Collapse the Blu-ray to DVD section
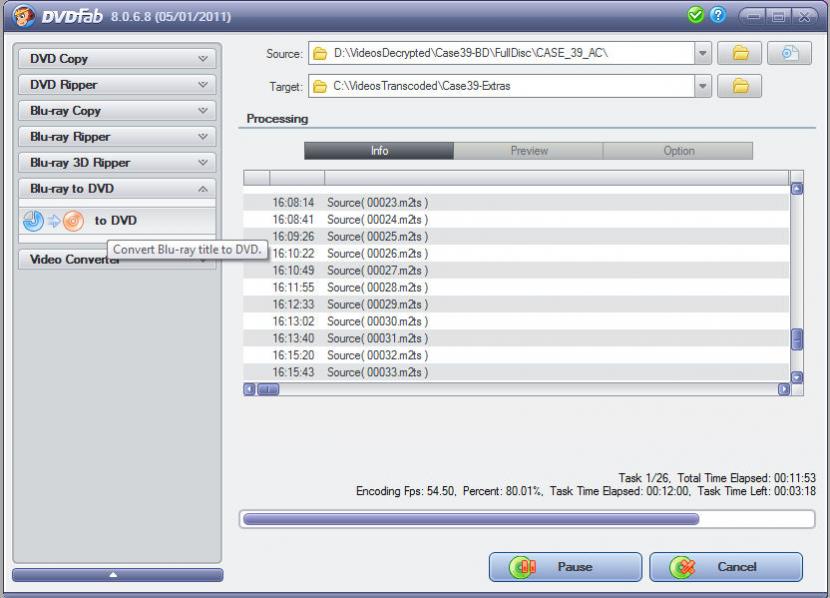830x598 pixels. pos(117,188)
